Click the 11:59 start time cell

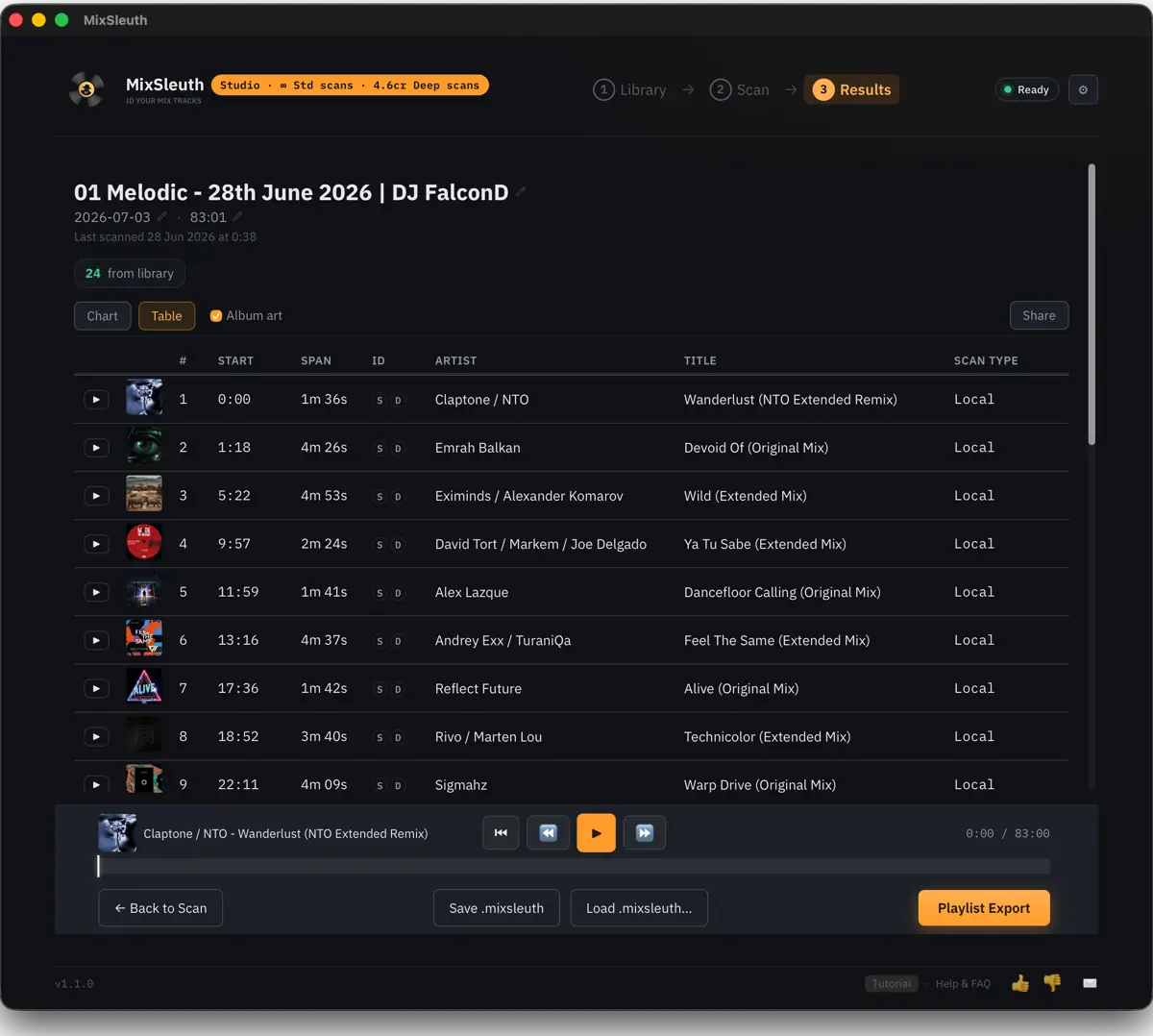[238, 592]
